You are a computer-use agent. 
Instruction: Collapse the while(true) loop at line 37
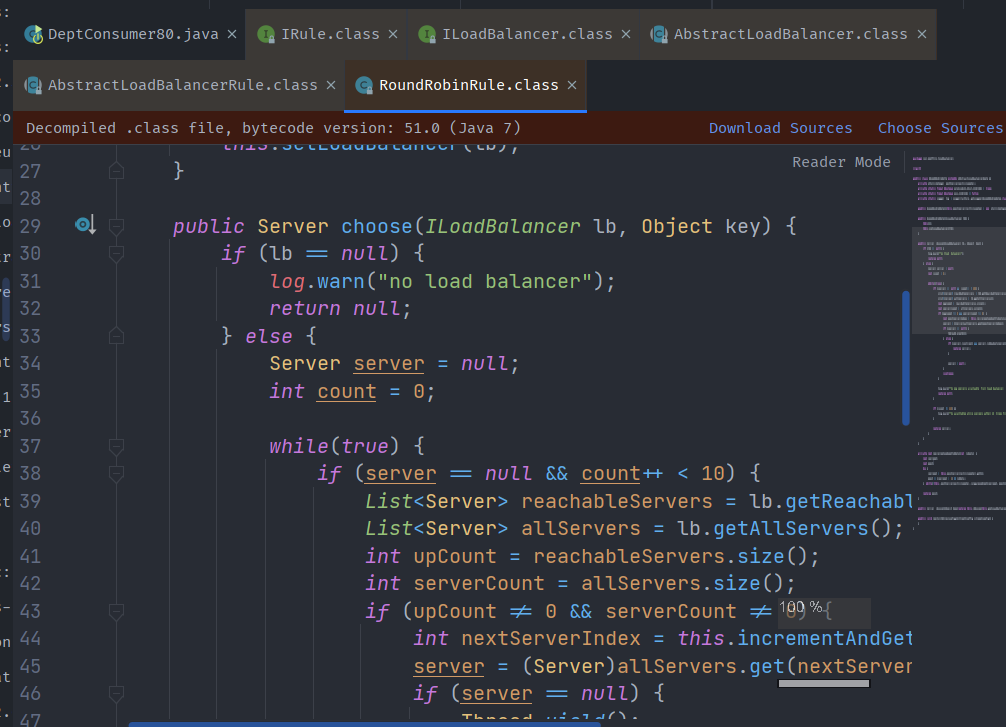(x=117, y=446)
